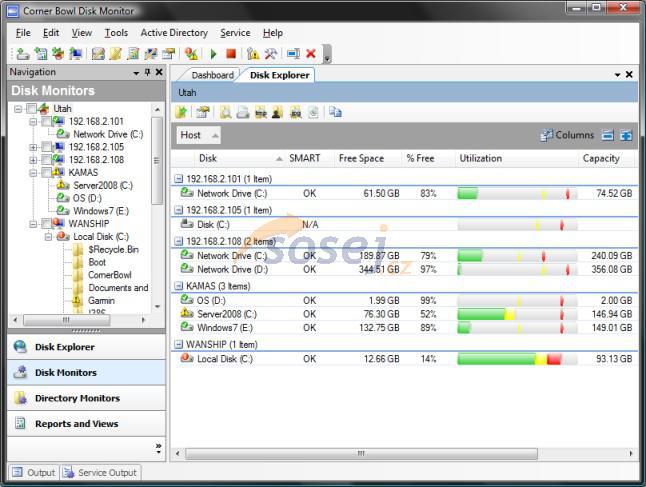646x487 pixels.
Task: Open the Reports and Views navigation pane
Action: pyautogui.click(x=87, y=424)
